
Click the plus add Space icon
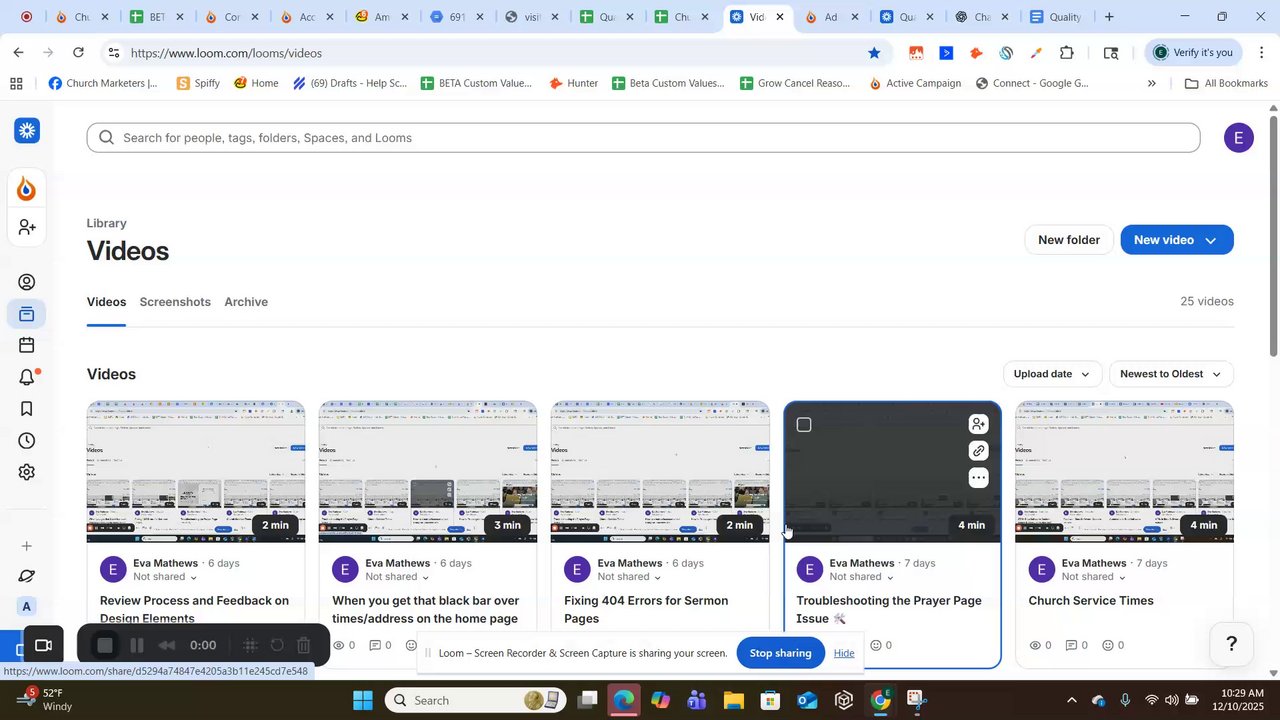click(27, 546)
